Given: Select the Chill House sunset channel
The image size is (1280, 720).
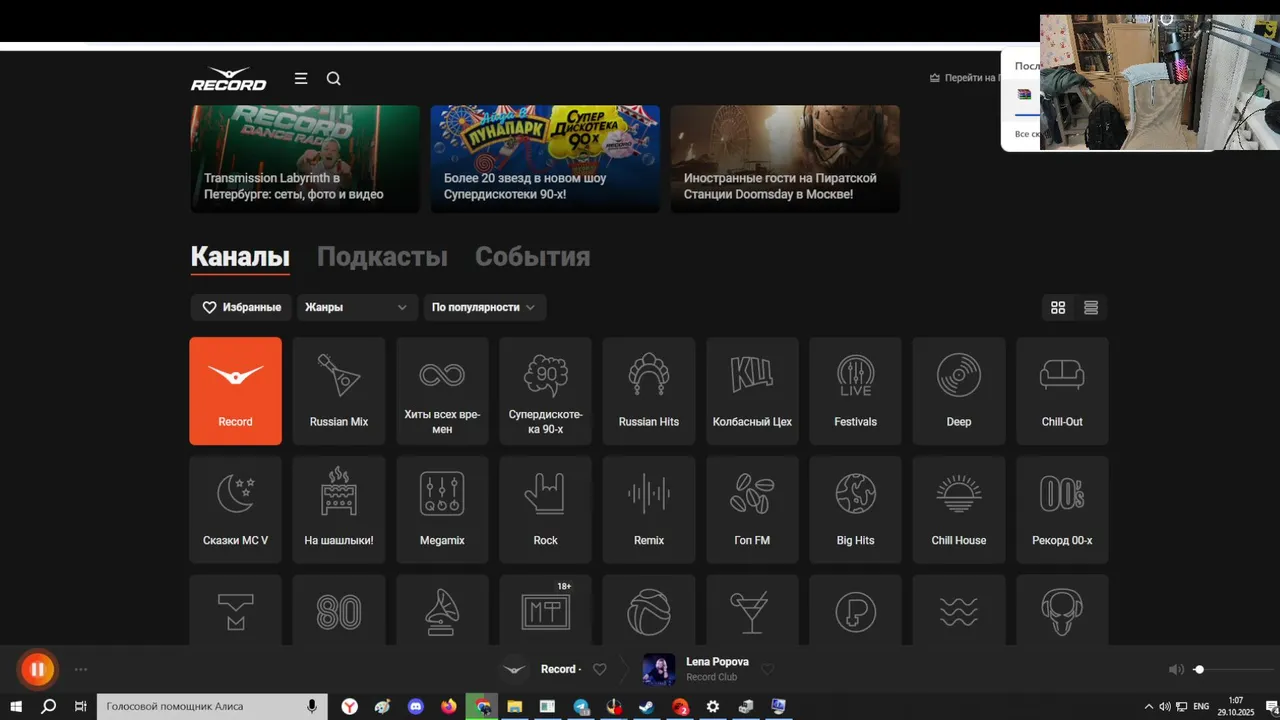Looking at the screenshot, I should click(x=959, y=510).
